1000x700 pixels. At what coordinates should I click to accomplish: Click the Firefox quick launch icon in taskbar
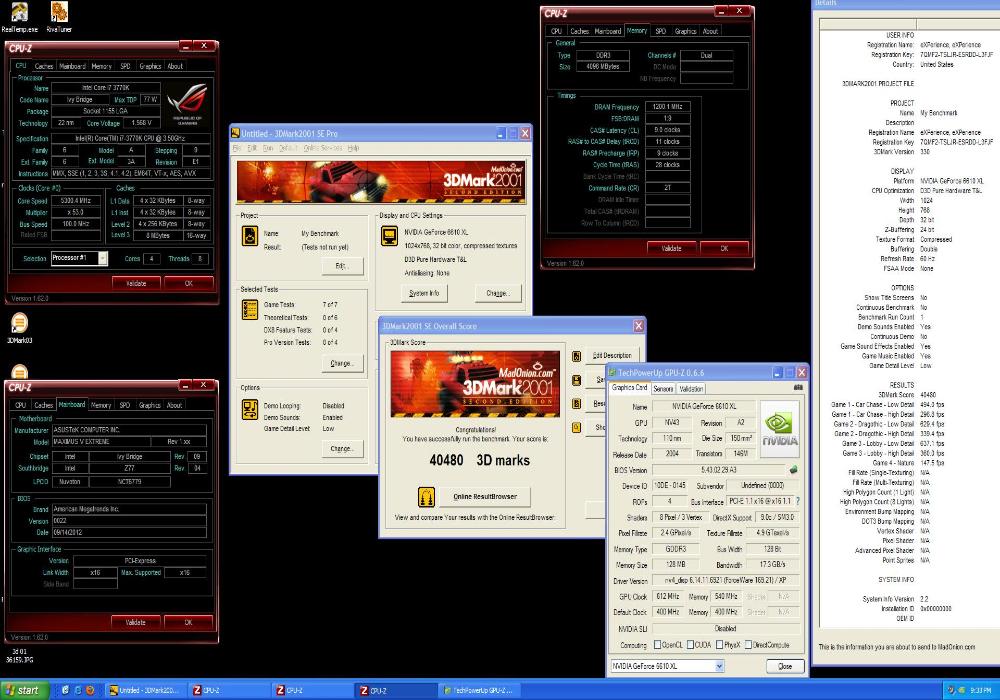(90, 690)
